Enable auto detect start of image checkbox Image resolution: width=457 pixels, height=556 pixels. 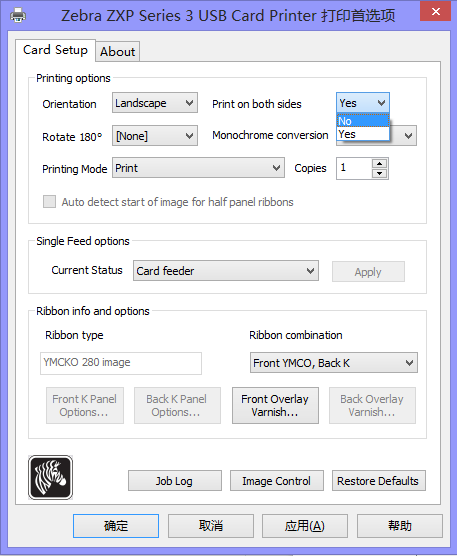coord(49,201)
